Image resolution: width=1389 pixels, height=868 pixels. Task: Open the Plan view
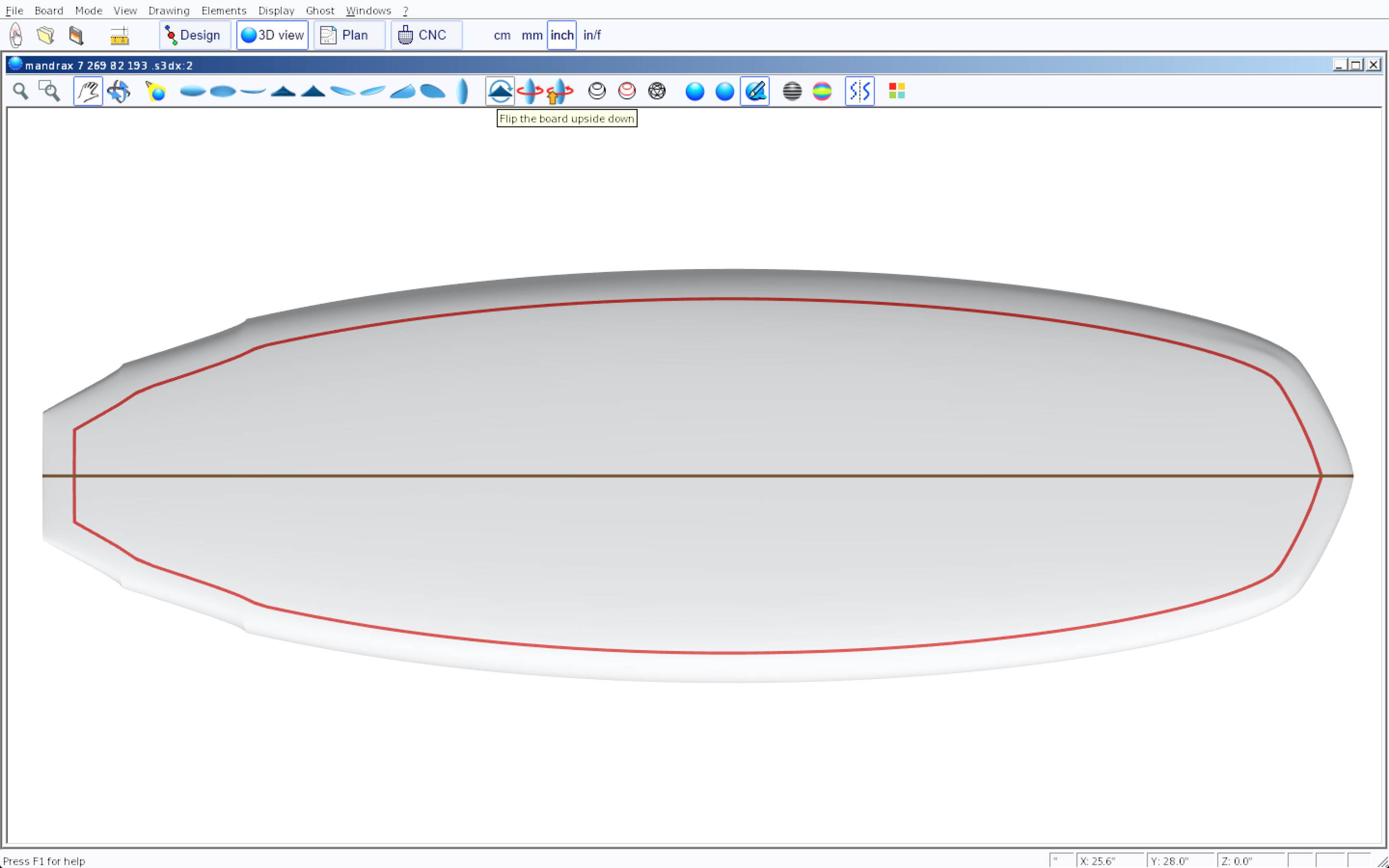[x=349, y=36]
